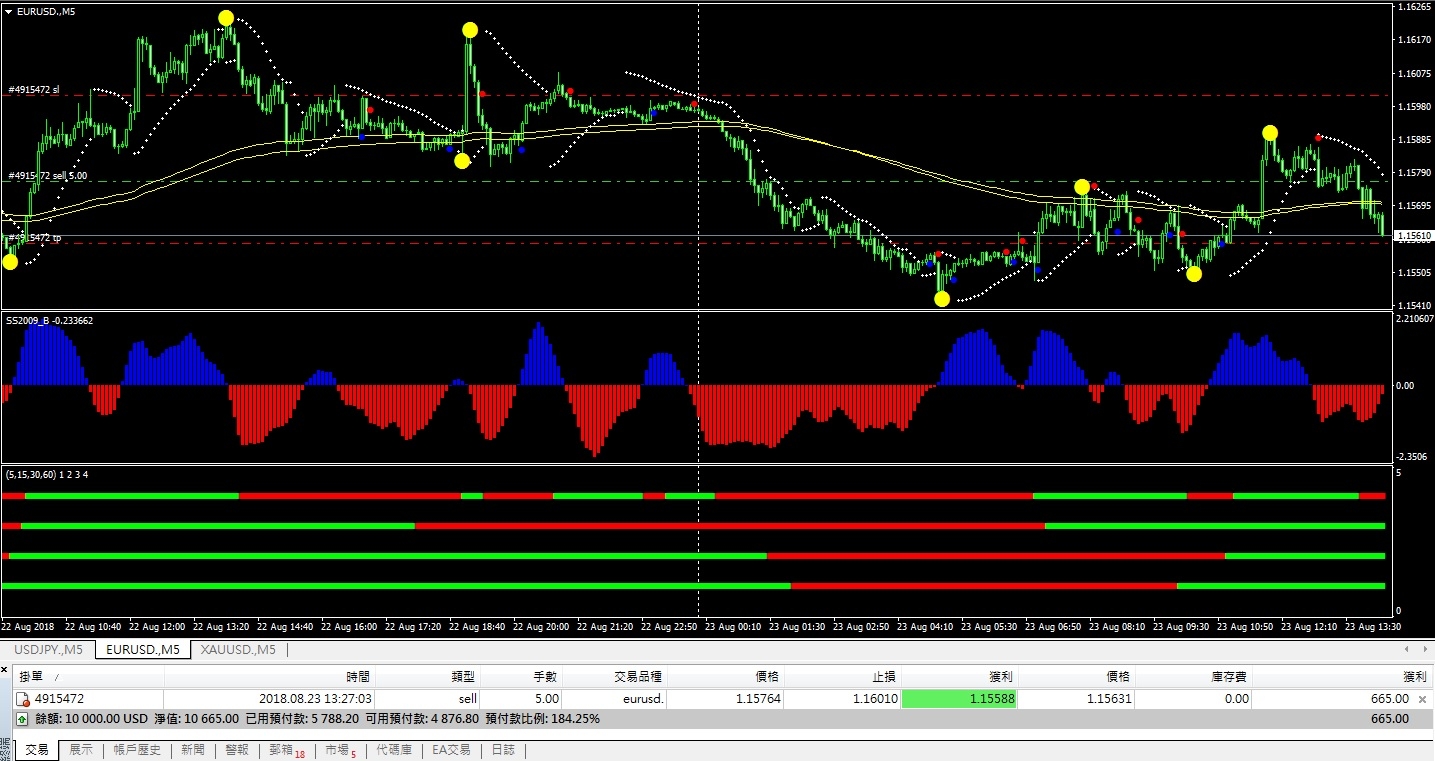Close order 4915472 with the row's X
Viewport: 1435px width, 761px height.
pos(1422,699)
